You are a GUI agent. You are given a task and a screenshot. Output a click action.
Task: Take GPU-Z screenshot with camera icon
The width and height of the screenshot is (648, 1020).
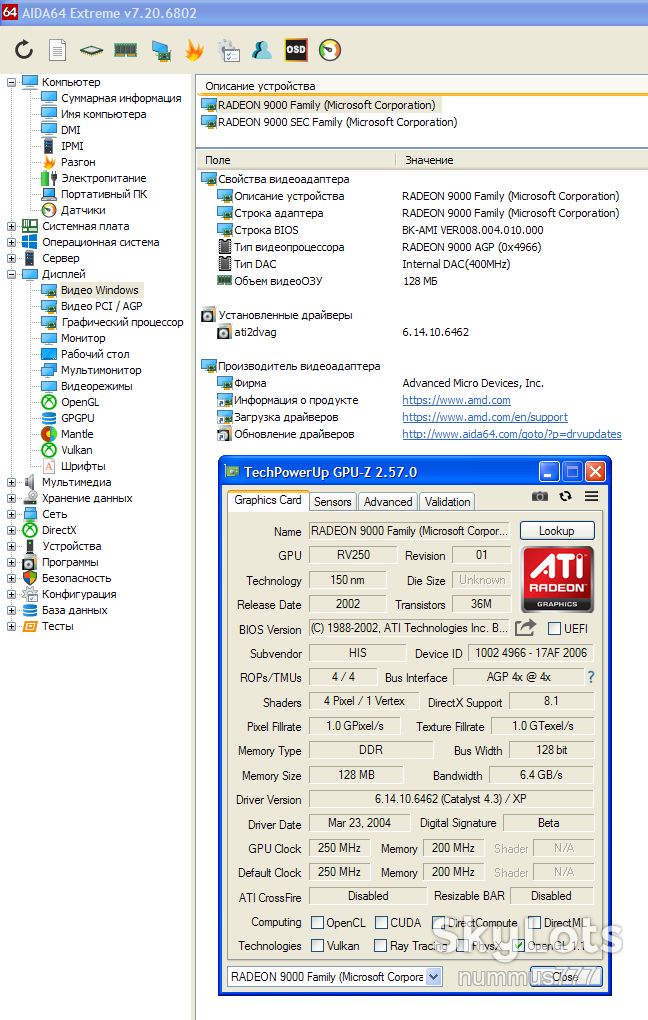[x=539, y=496]
